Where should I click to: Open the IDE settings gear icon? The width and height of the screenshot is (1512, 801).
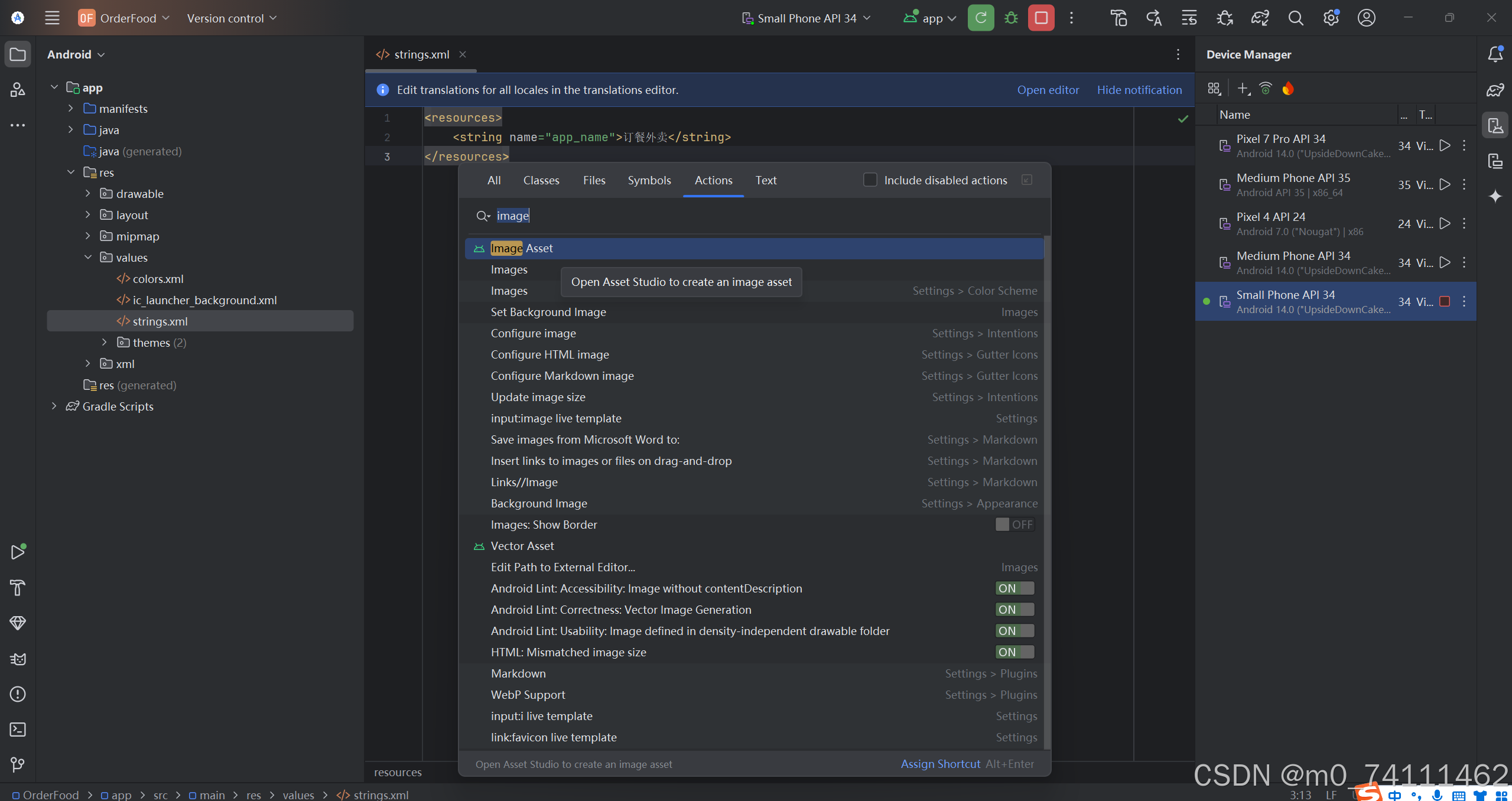point(1331,18)
